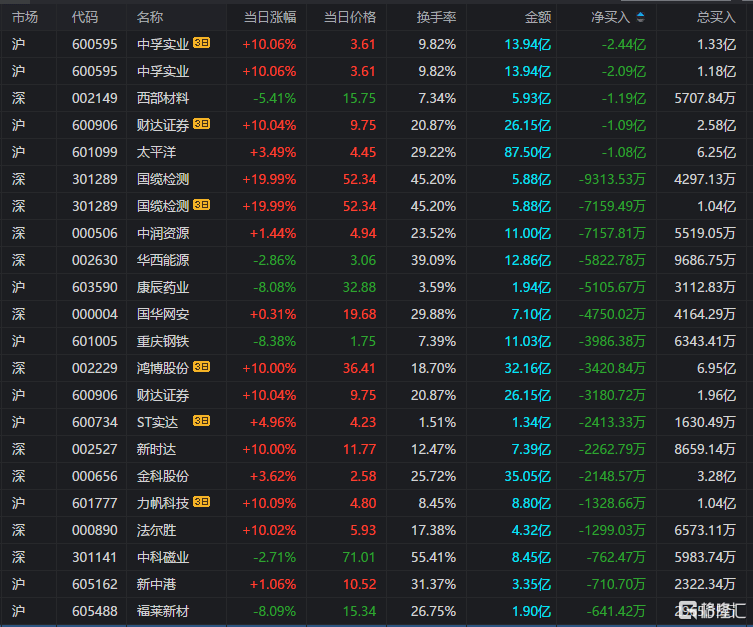The width and height of the screenshot is (753, 627).
Task: Sort by the 换手率 column header
Action: pos(436,17)
